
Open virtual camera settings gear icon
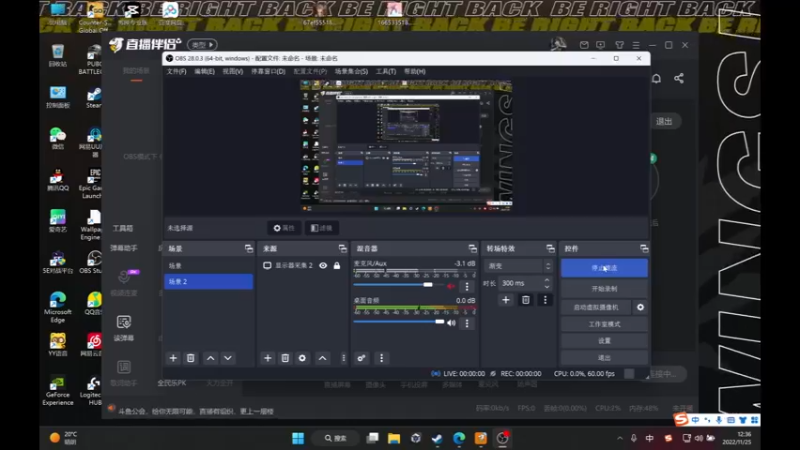tap(640, 307)
